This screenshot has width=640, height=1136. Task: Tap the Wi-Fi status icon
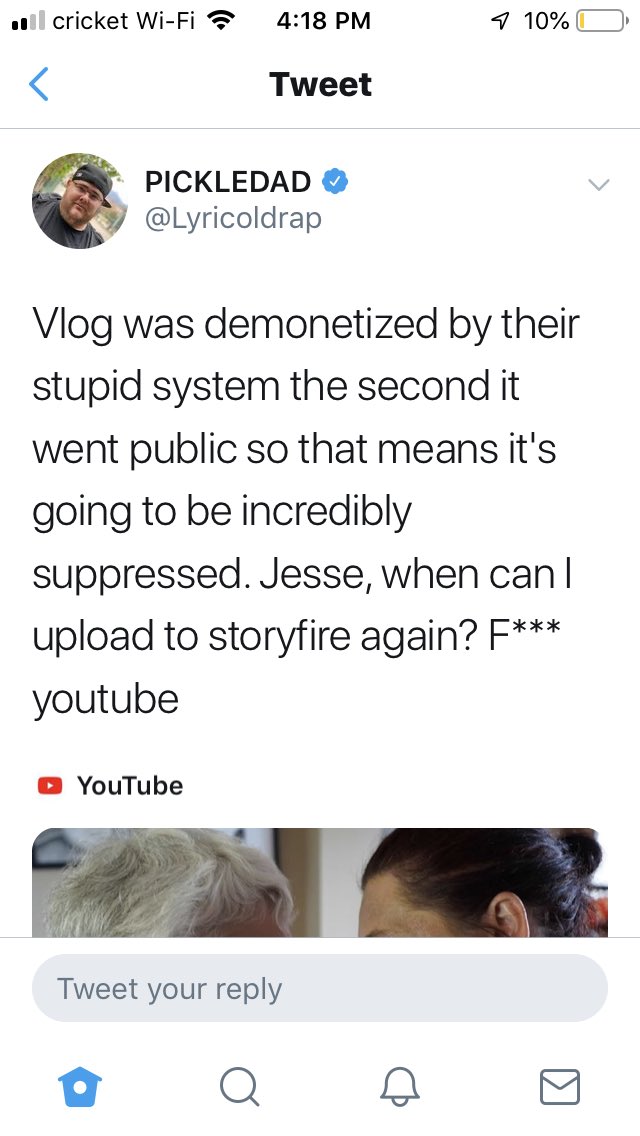pos(223,21)
